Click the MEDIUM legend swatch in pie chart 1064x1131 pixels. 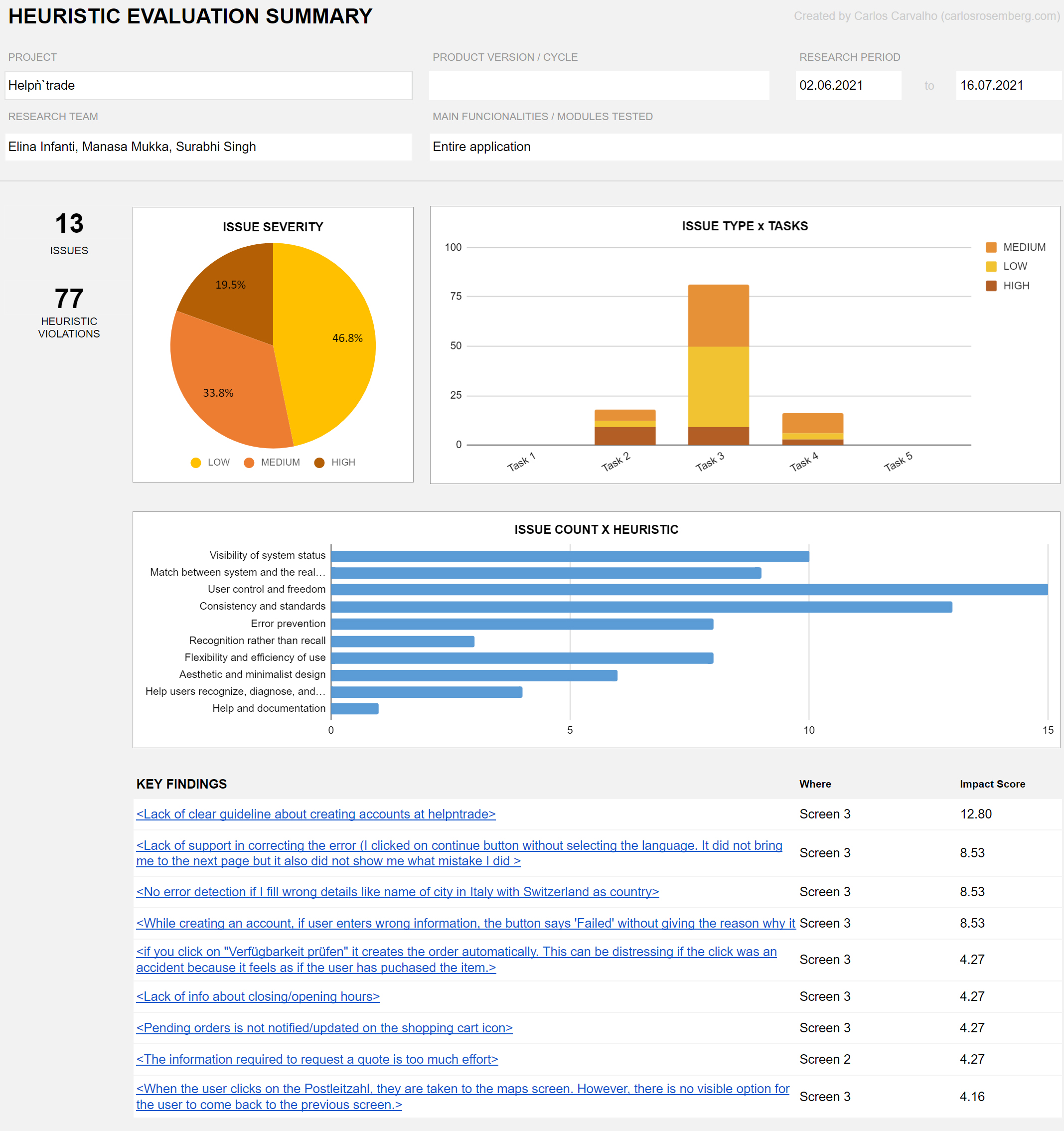(249, 463)
